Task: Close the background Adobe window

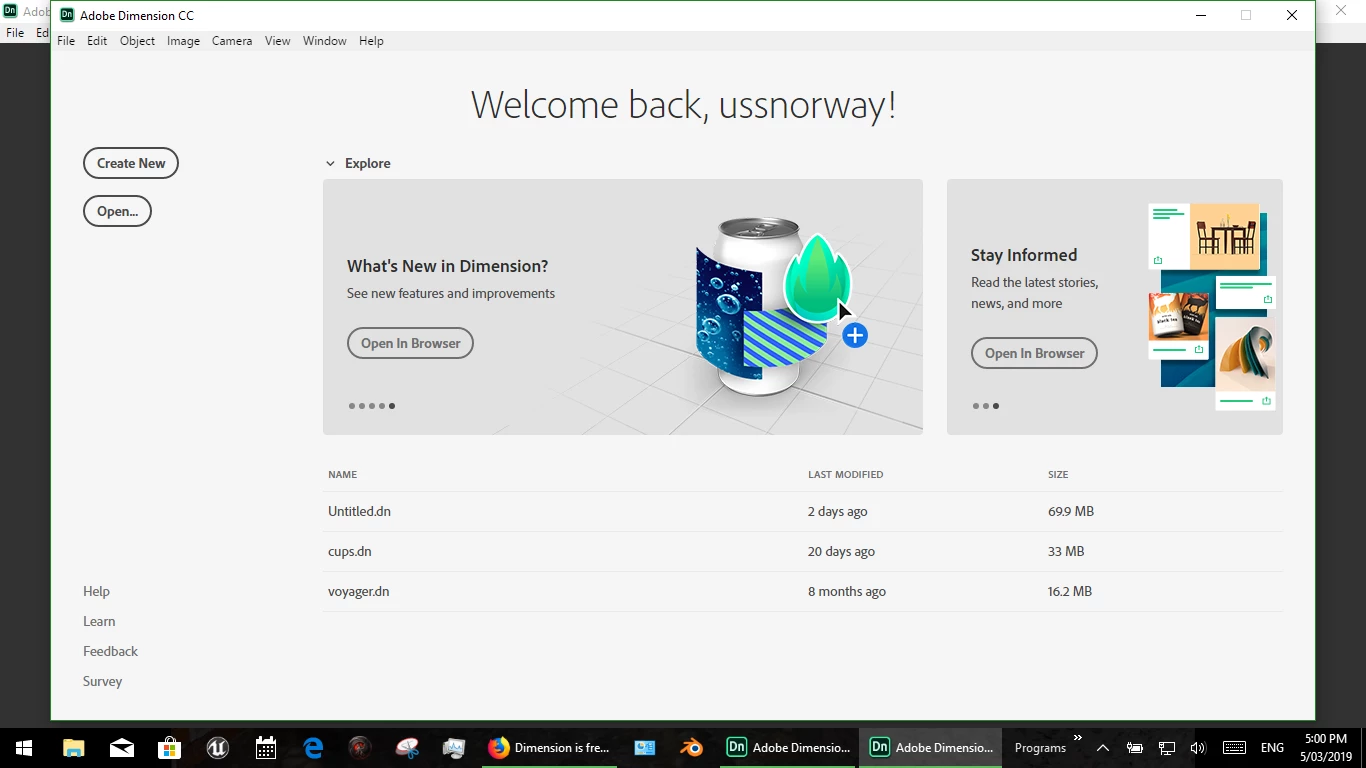Action: [1341, 11]
